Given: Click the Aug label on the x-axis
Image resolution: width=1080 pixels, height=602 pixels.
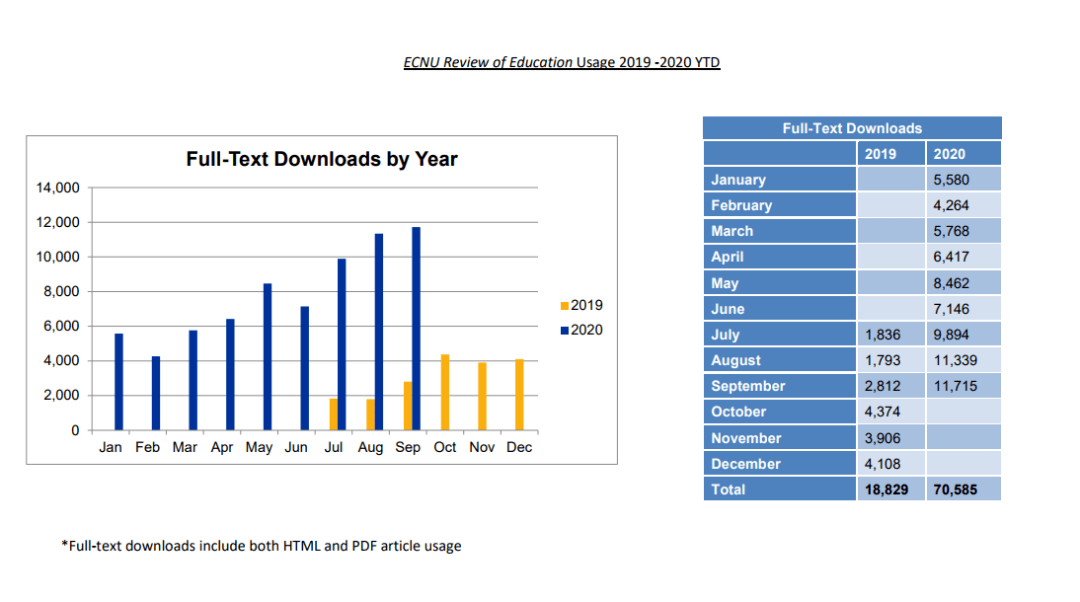Looking at the screenshot, I should pyautogui.click(x=371, y=448).
